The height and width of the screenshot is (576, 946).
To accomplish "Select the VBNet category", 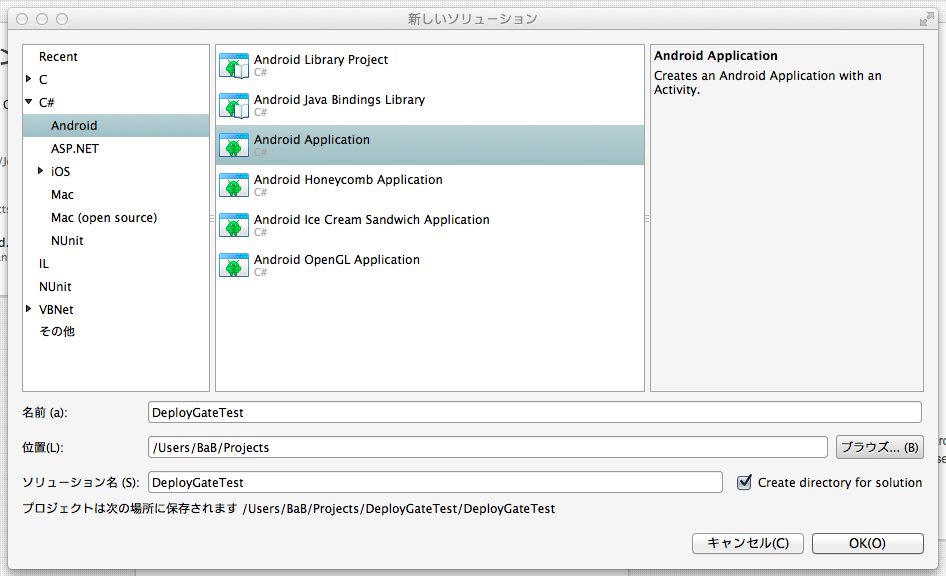I will pyautogui.click(x=56, y=309).
